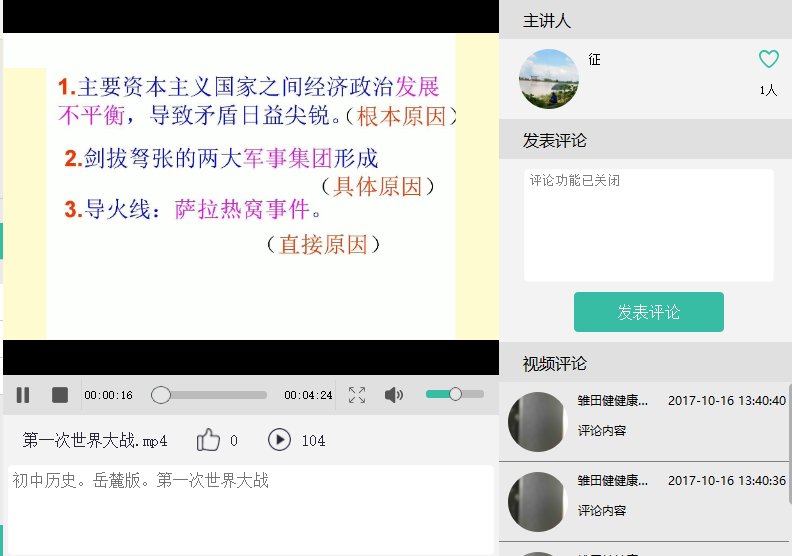The height and width of the screenshot is (556, 792).
Task: Click the play count icon beside 104
Action: coord(279,440)
